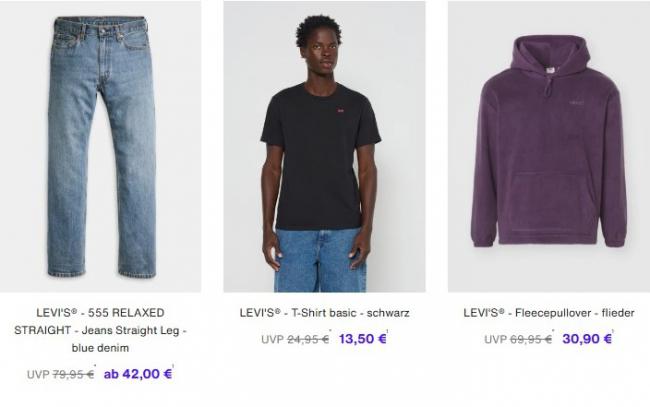This screenshot has width=650, height=407.
Task: Click the LEVI'S Fleecepullover flieder title
Action: pos(549,313)
